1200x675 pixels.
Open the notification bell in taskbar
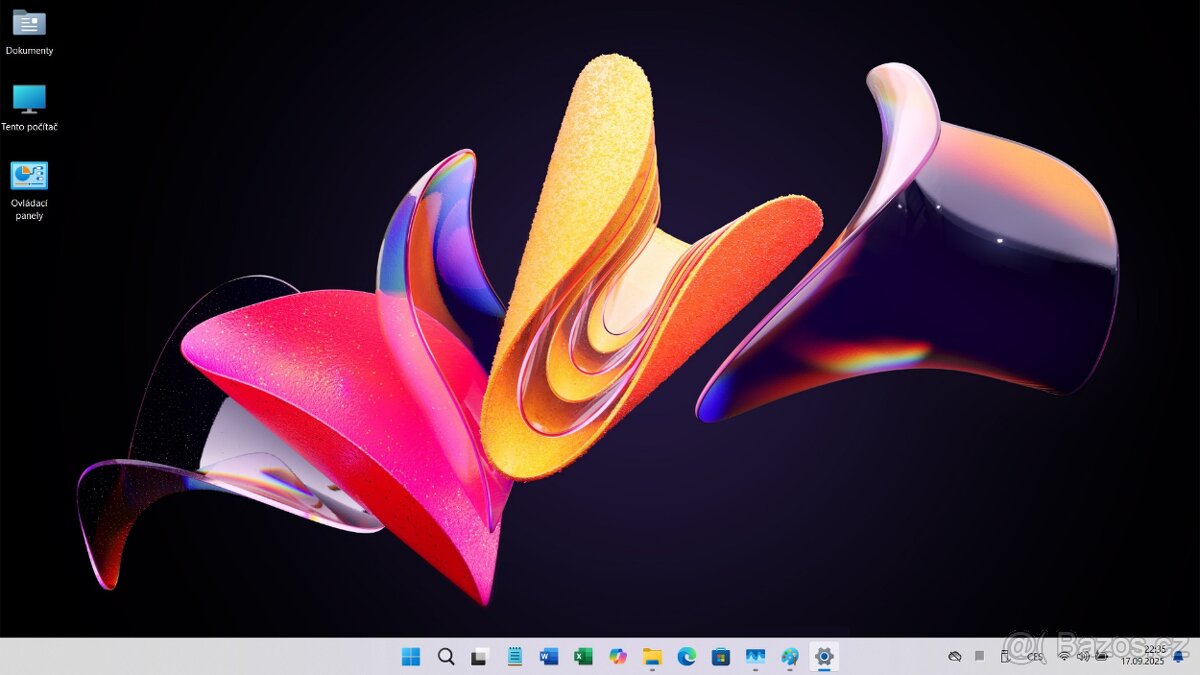coord(1179,657)
